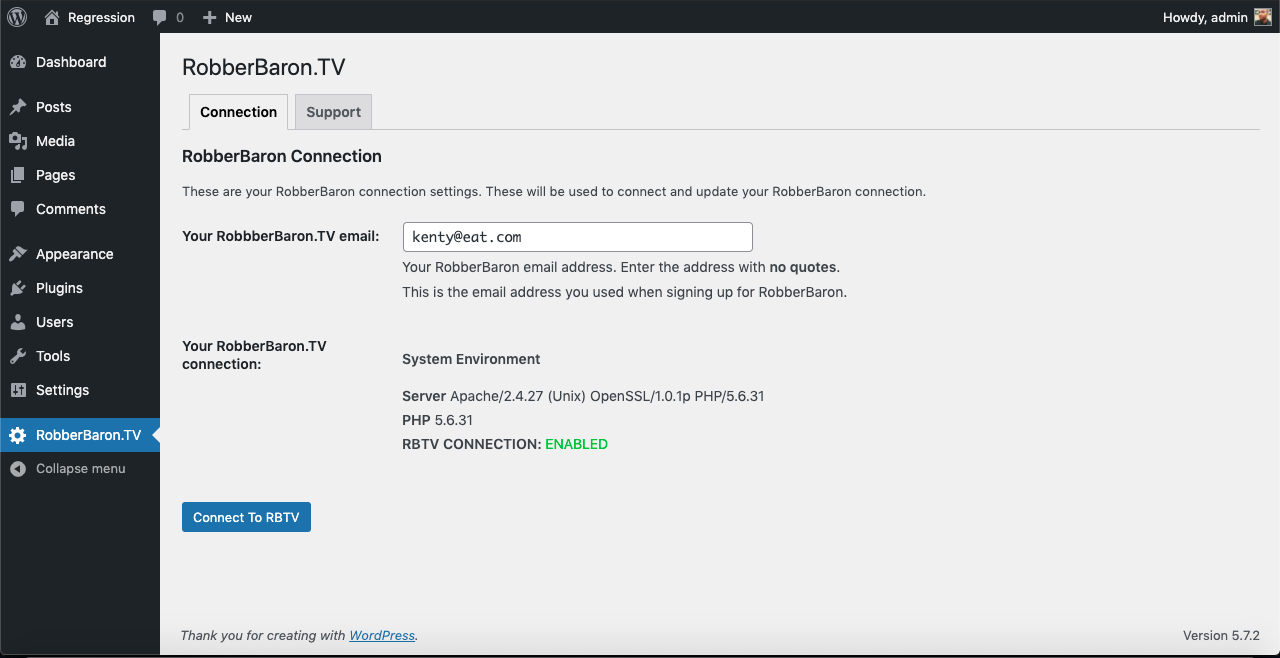Click the plus icon next to New

(209, 17)
